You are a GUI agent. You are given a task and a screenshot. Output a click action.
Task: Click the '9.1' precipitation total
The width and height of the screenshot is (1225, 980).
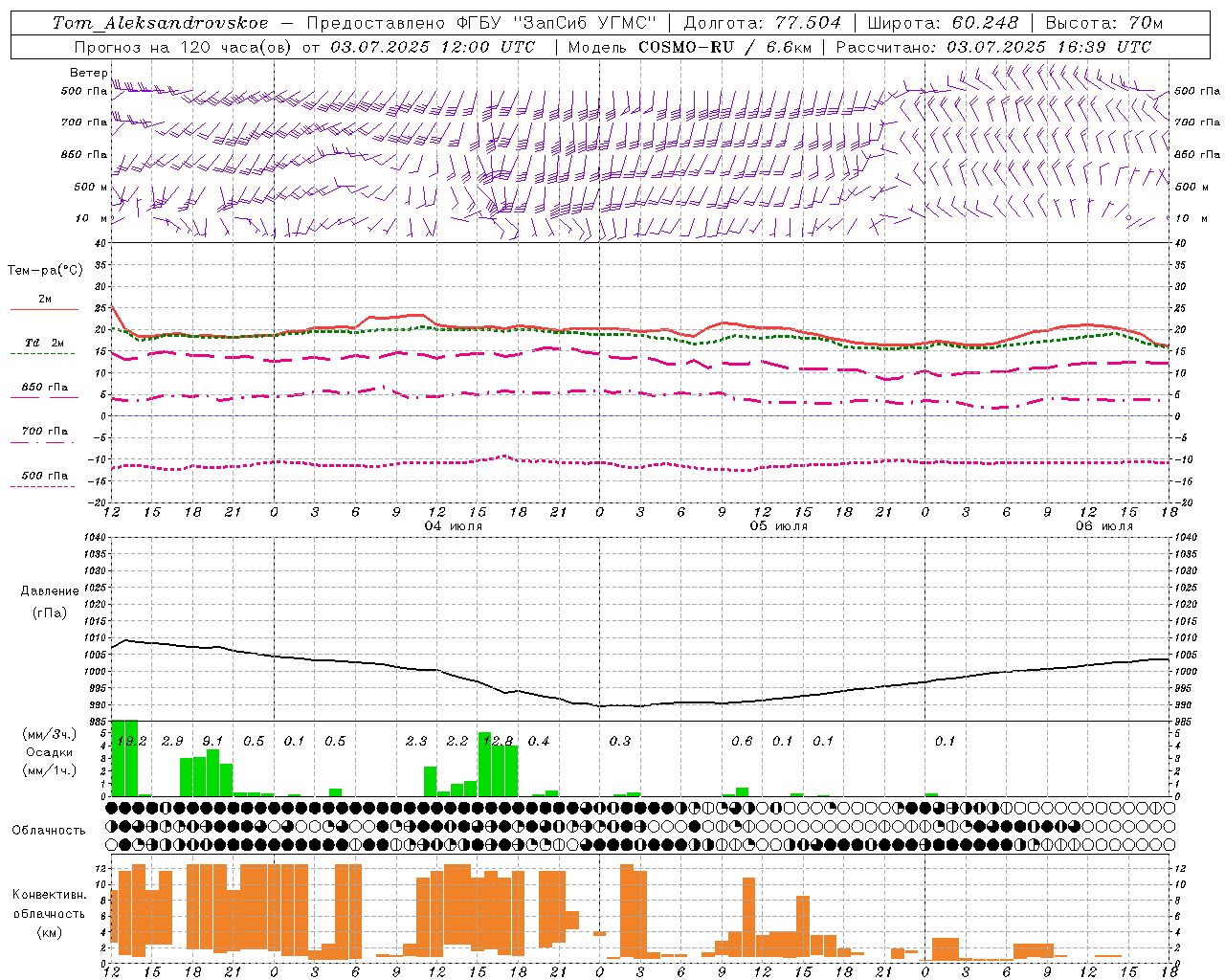tap(212, 742)
